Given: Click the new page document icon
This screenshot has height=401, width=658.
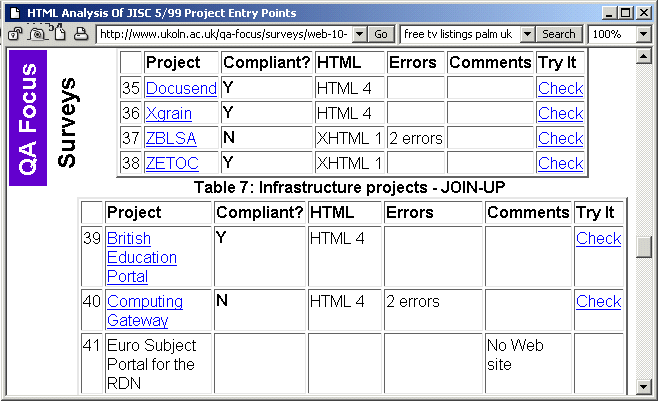Looking at the screenshot, I should (x=60, y=32).
